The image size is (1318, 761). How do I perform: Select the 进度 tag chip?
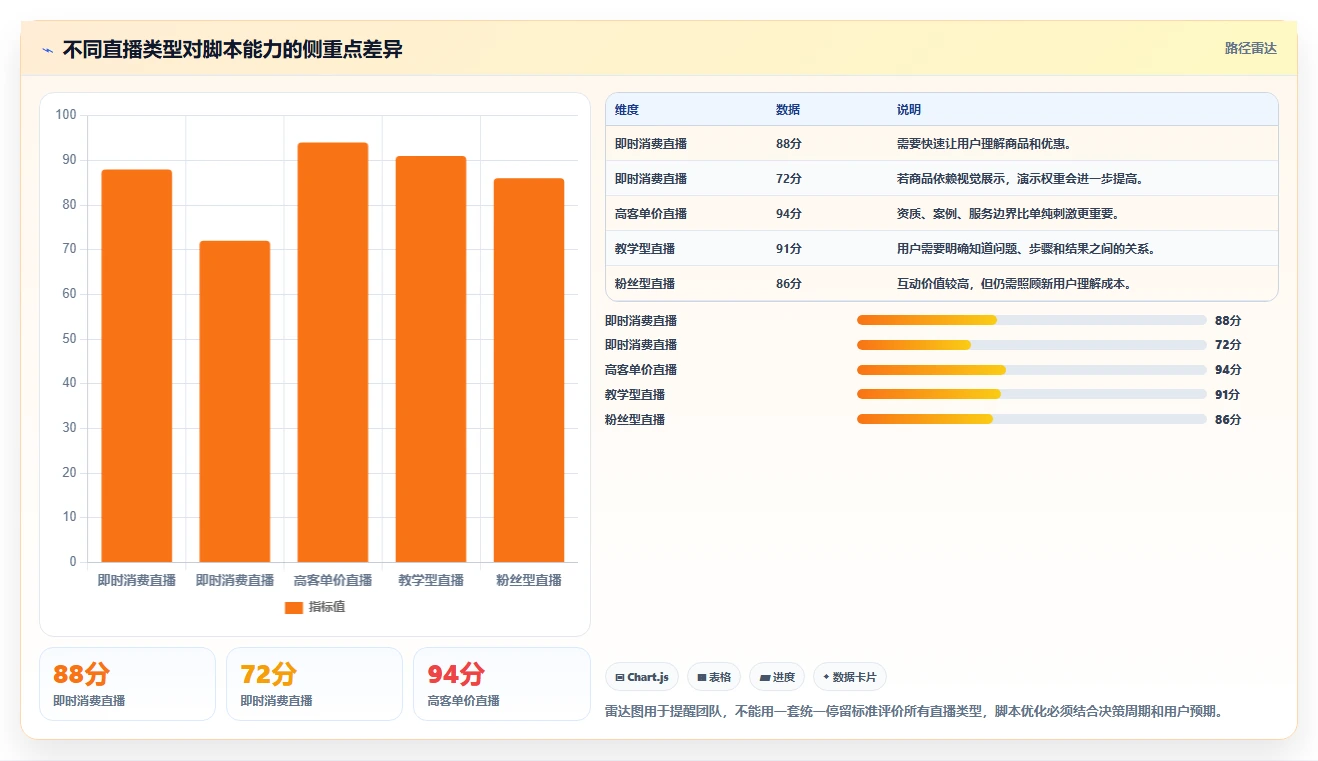pyautogui.click(x=777, y=677)
